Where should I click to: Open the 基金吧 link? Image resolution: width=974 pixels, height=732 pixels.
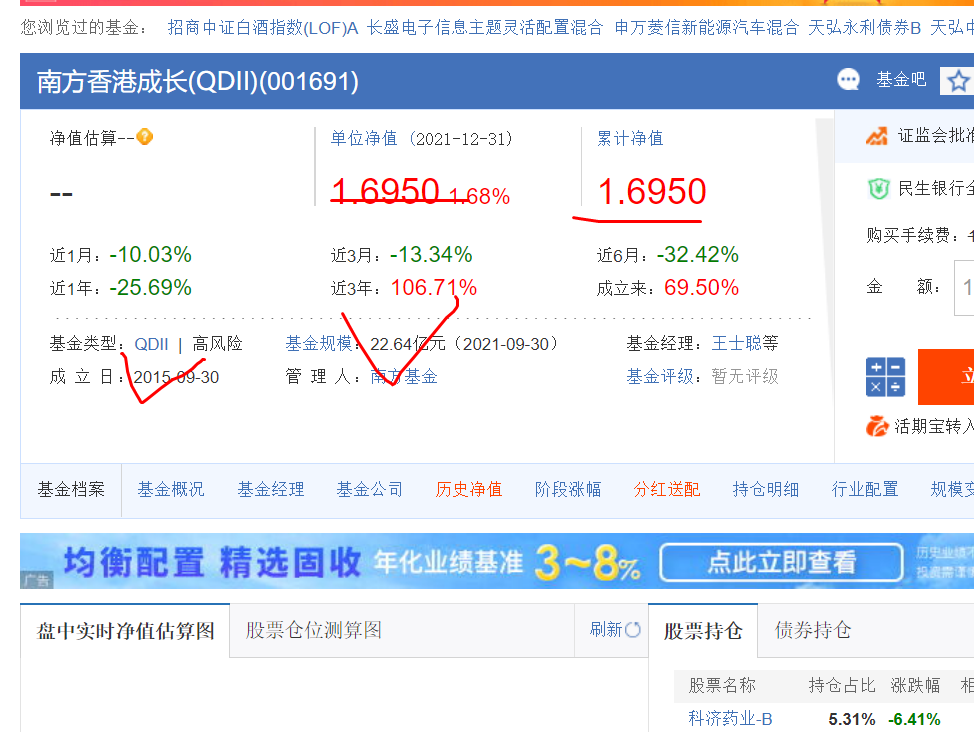901,80
